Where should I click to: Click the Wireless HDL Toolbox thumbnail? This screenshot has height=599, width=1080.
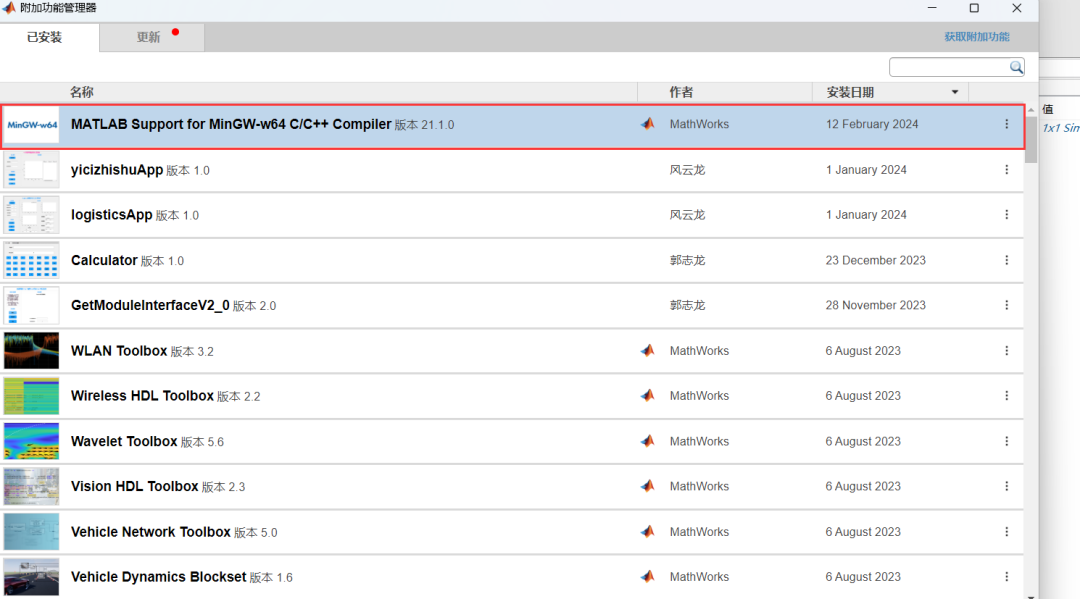click(x=32, y=396)
